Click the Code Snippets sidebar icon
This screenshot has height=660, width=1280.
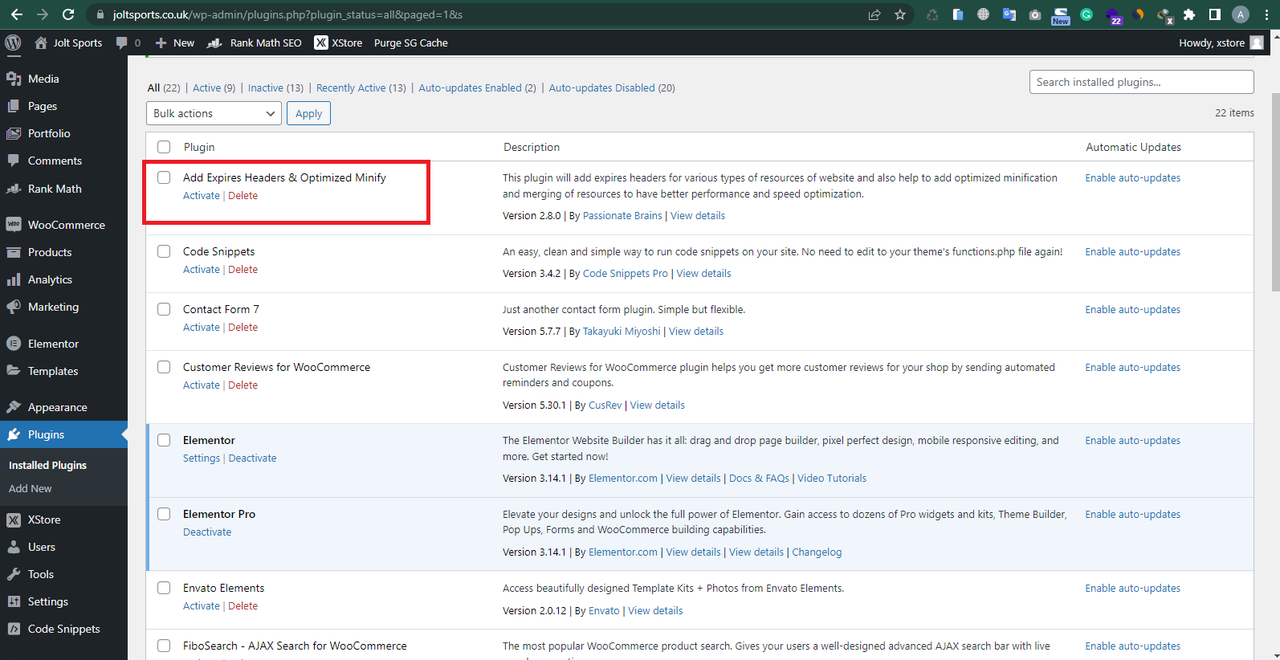[14, 629]
